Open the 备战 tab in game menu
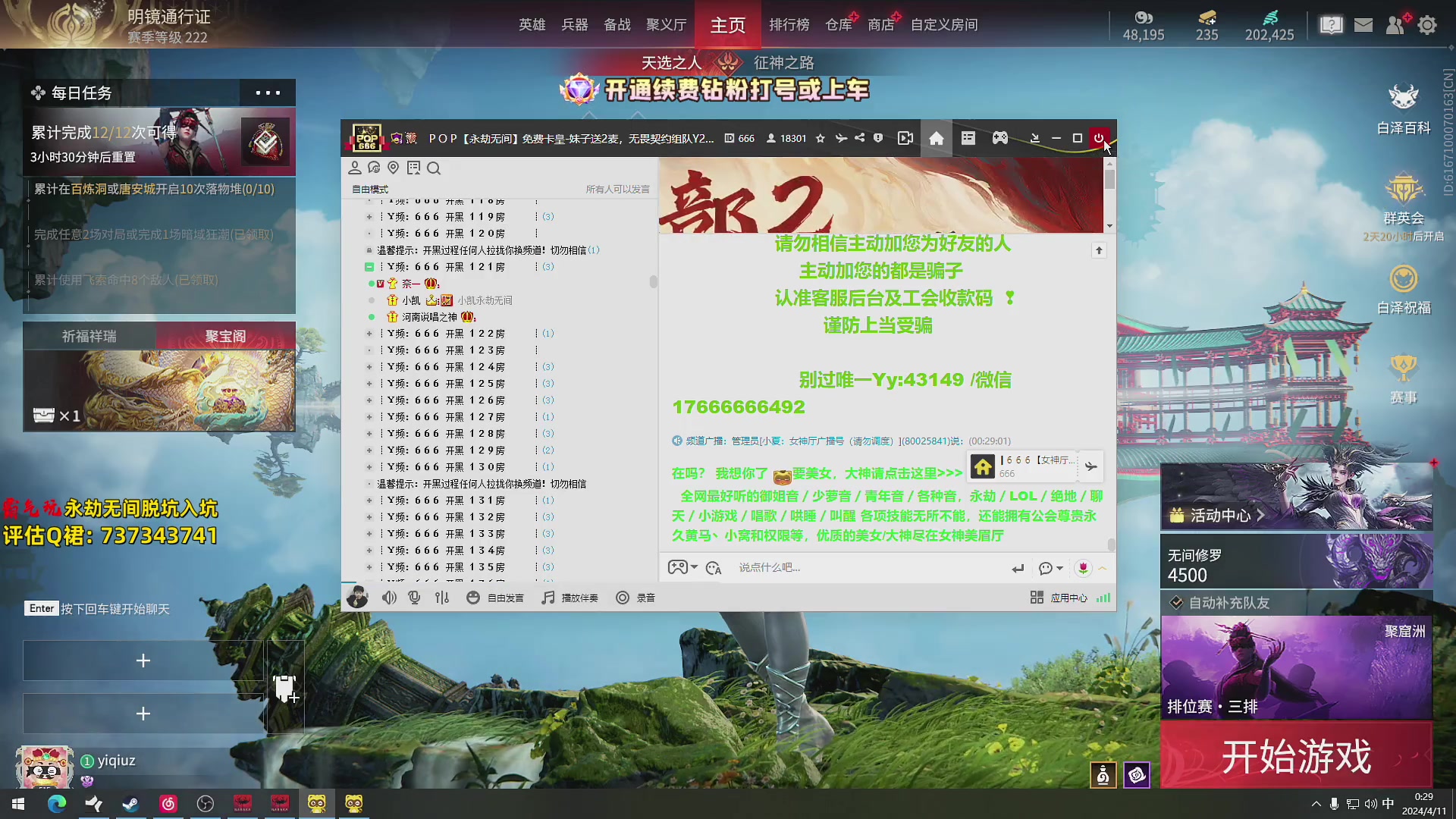The height and width of the screenshot is (819, 1456). tap(617, 24)
